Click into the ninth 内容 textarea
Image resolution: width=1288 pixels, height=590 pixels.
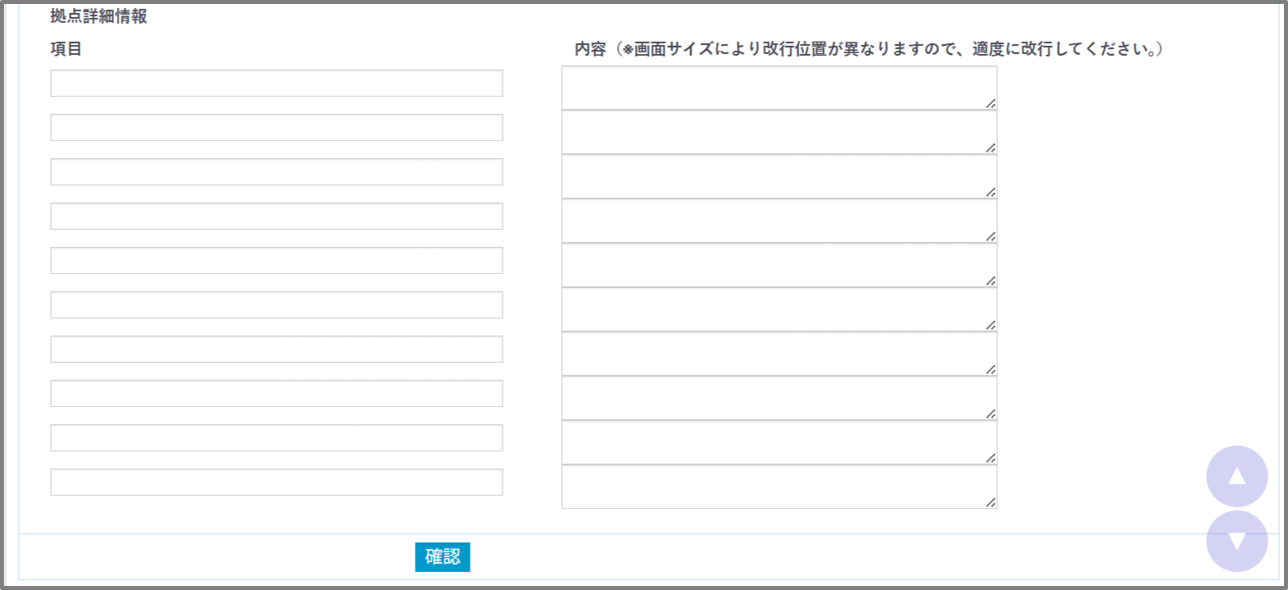pyautogui.click(x=779, y=443)
